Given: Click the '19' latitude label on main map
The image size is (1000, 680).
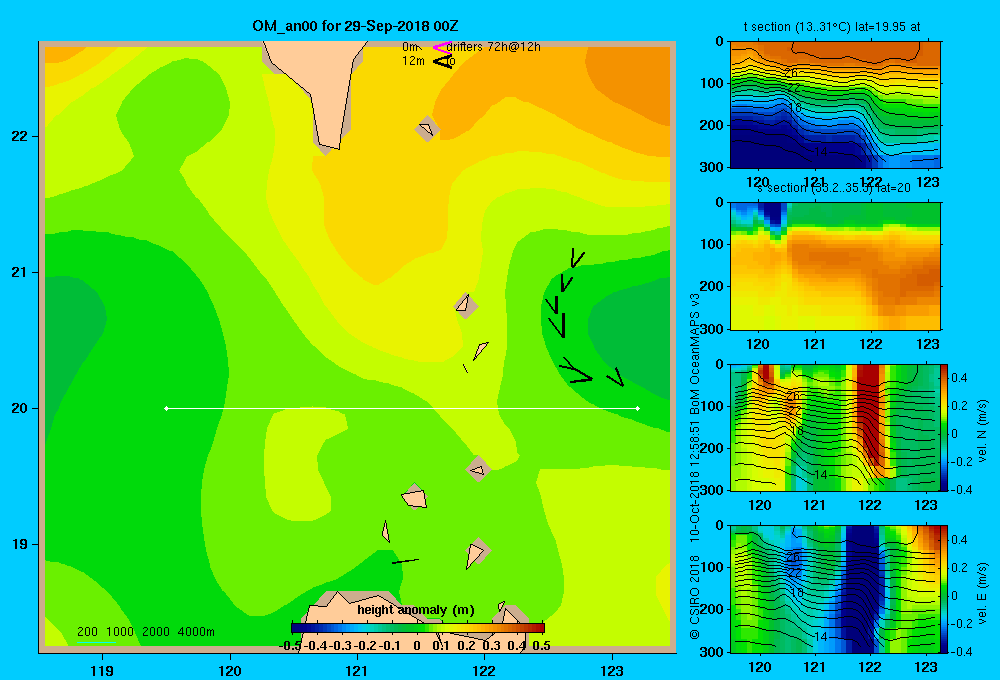Looking at the screenshot, I should [x=20, y=544].
